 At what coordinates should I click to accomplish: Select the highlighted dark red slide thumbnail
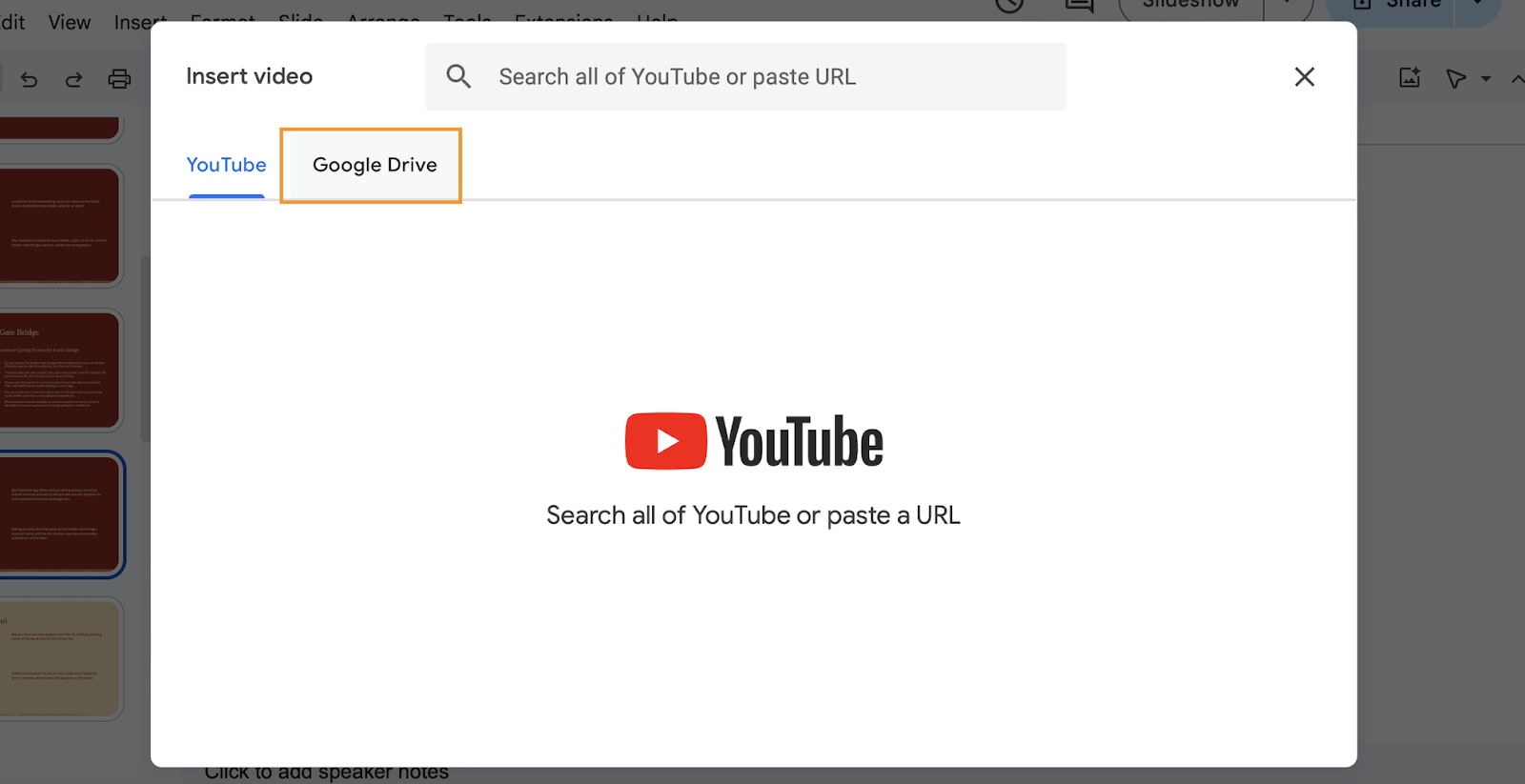(x=60, y=514)
